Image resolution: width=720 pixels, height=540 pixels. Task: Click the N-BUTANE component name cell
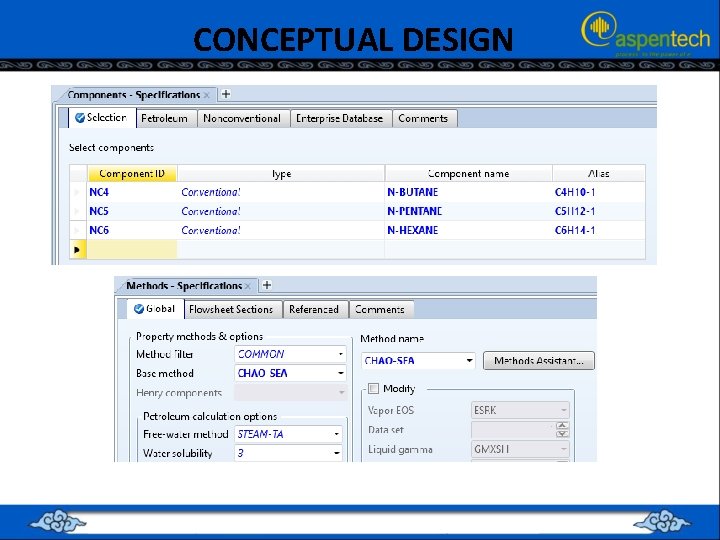pyautogui.click(x=468, y=192)
